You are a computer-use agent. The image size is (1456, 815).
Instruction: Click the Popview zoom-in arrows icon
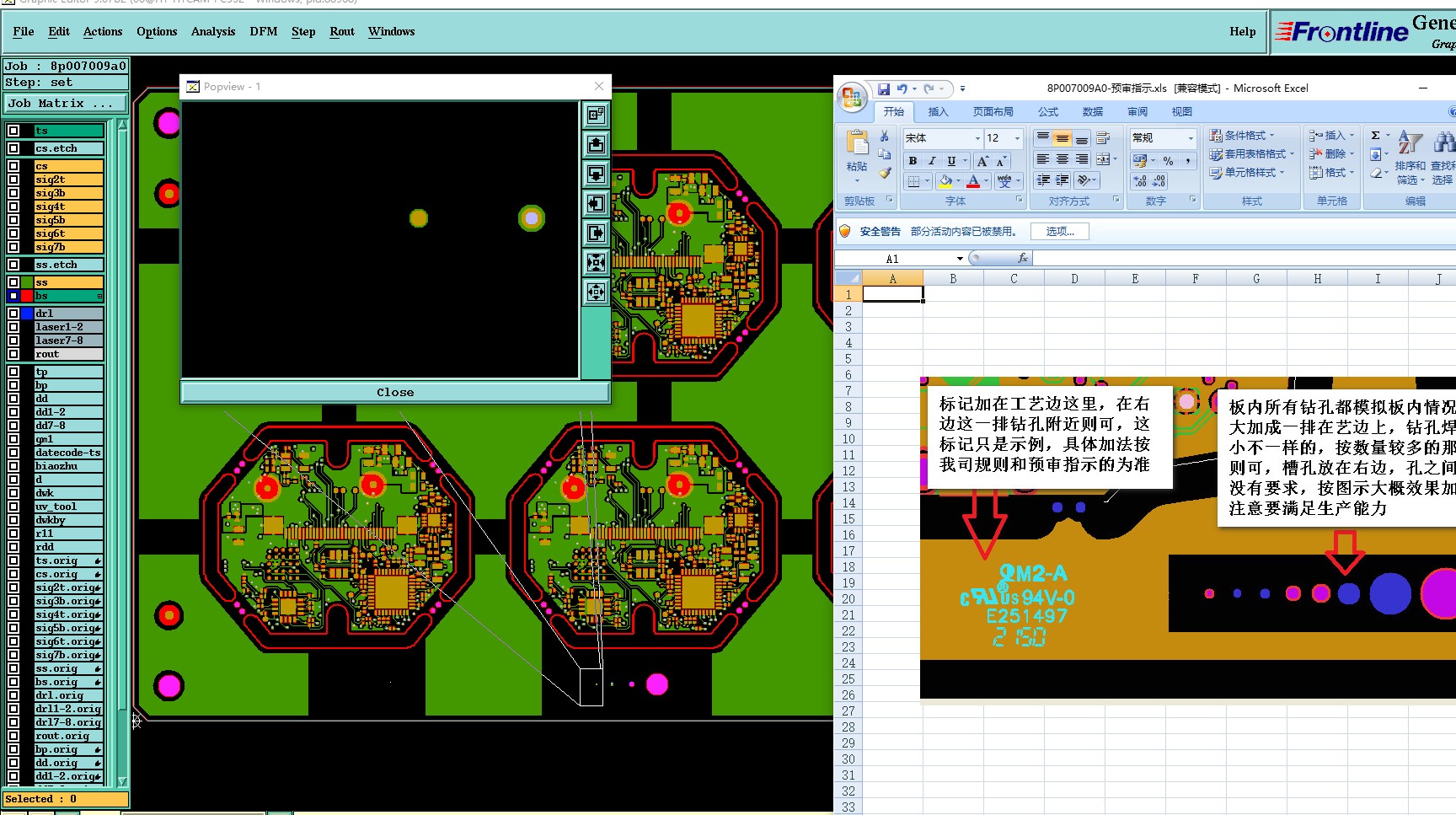[596, 262]
